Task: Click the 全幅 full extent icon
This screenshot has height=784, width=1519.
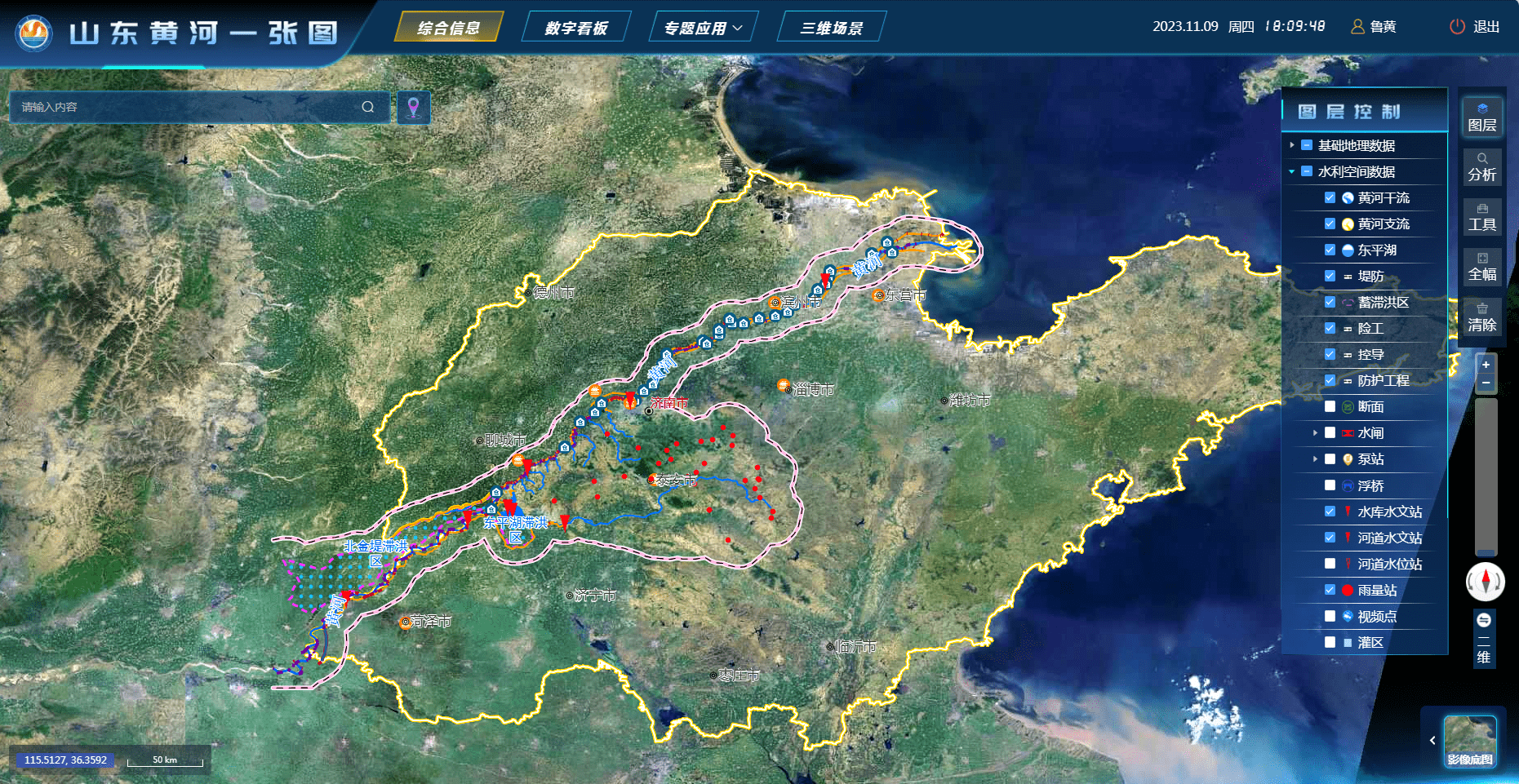Action: [x=1481, y=267]
